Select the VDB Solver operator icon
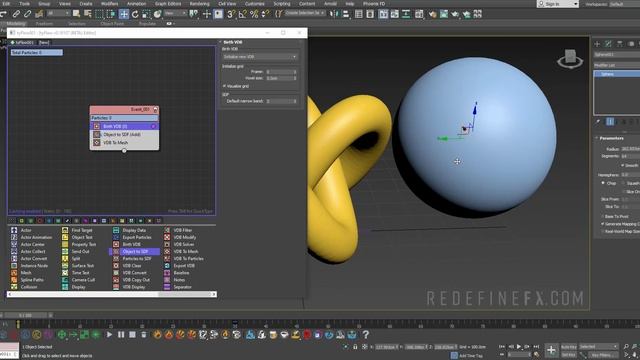 (x=167, y=244)
